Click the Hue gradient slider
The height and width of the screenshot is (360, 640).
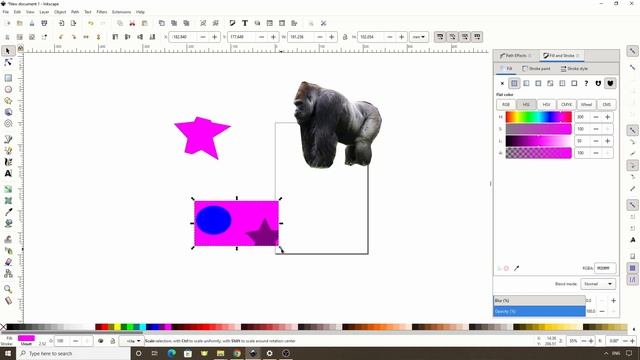[x=538, y=117]
